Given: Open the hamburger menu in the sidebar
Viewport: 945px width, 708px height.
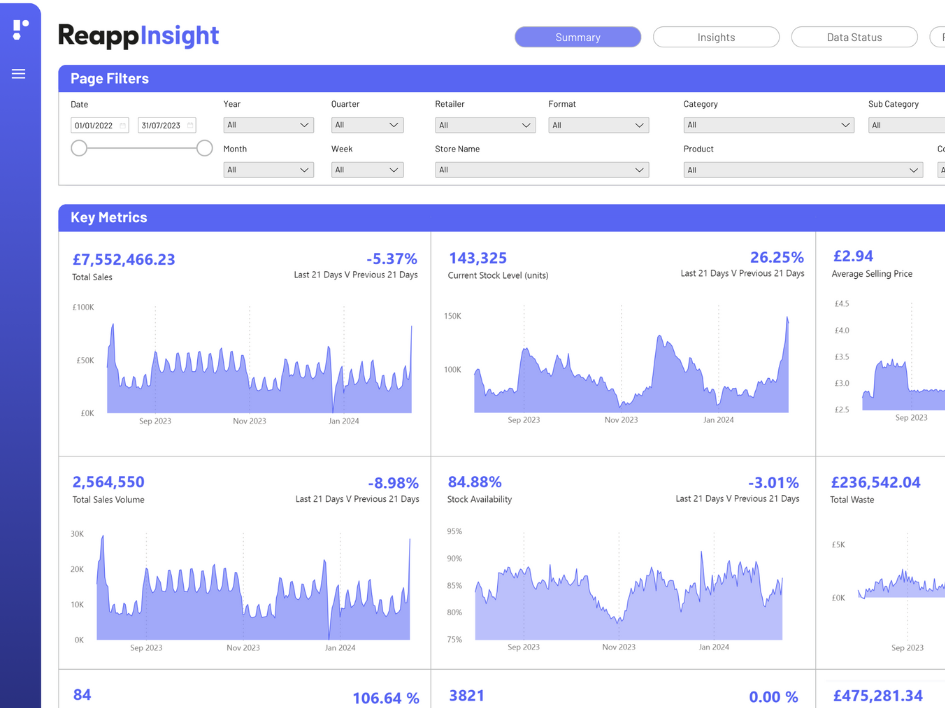Looking at the screenshot, I should [x=18, y=72].
